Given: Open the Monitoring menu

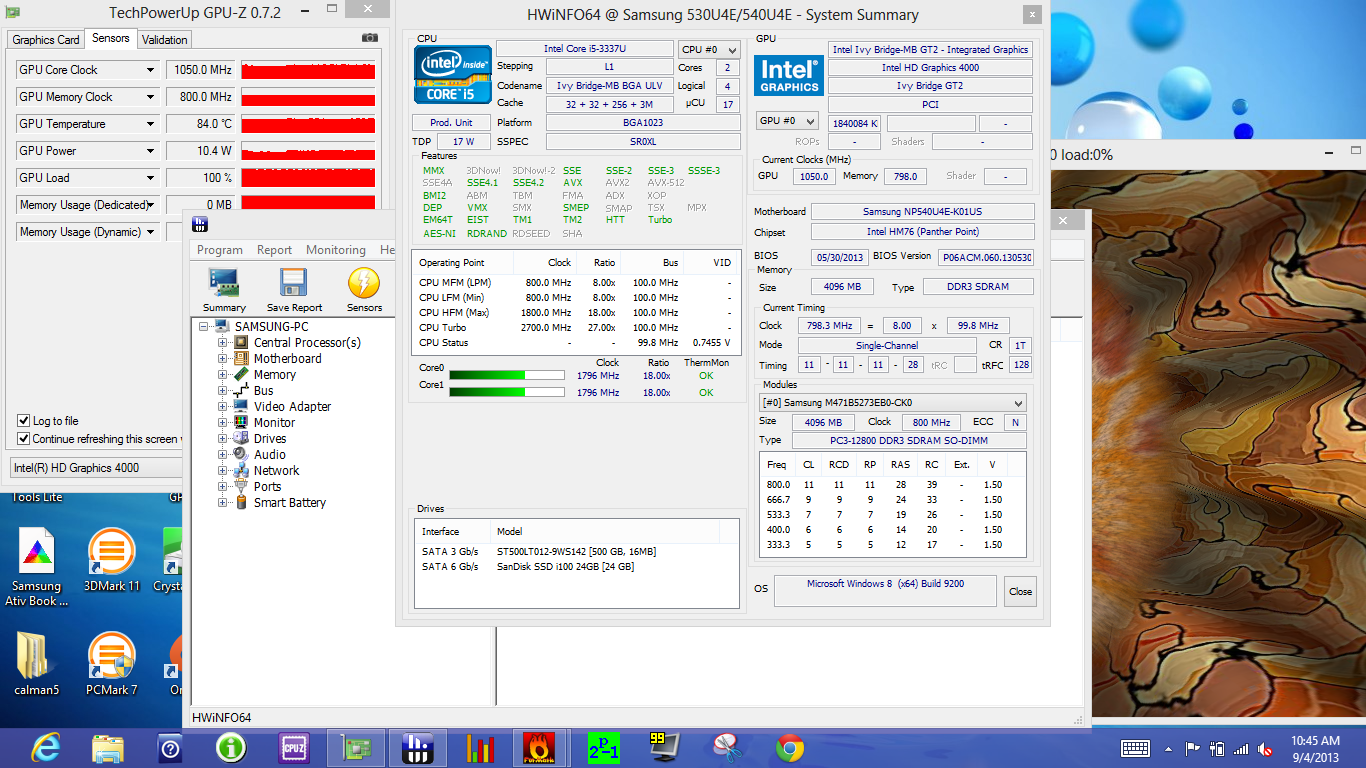Looking at the screenshot, I should [x=336, y=250].
